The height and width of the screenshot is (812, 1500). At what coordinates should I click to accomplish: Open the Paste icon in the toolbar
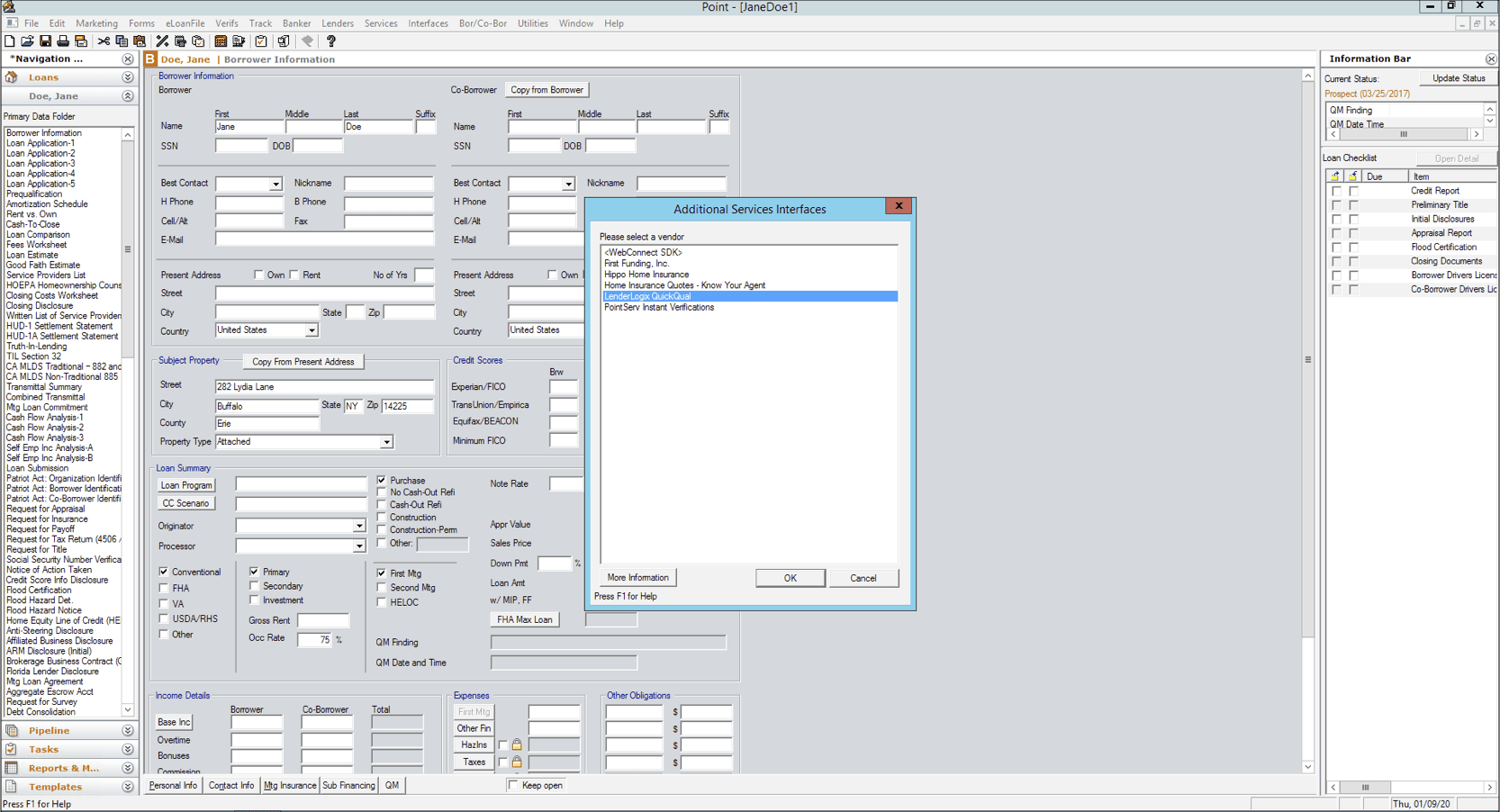[140, 41]
